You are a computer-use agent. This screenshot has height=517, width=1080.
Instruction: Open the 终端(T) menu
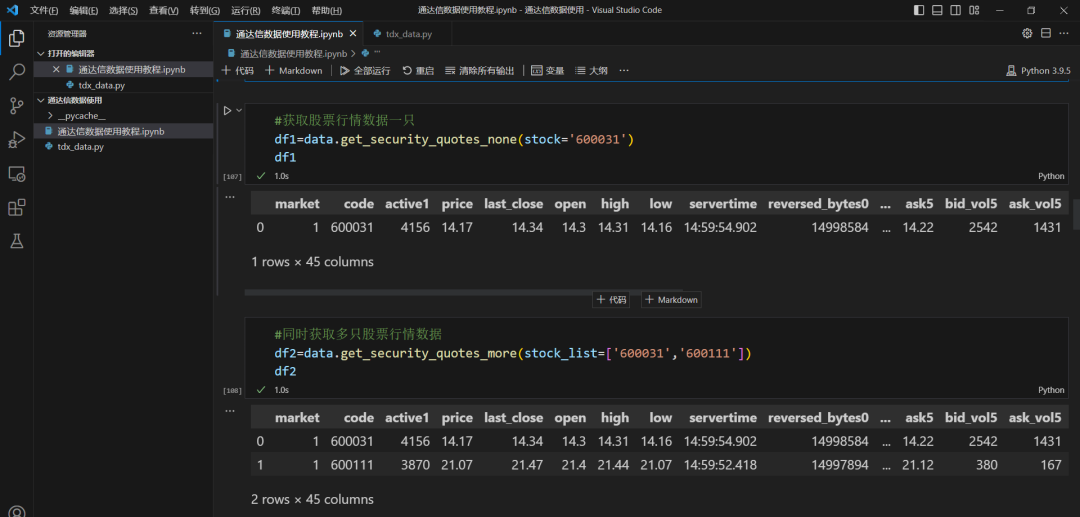click(286, 10)
